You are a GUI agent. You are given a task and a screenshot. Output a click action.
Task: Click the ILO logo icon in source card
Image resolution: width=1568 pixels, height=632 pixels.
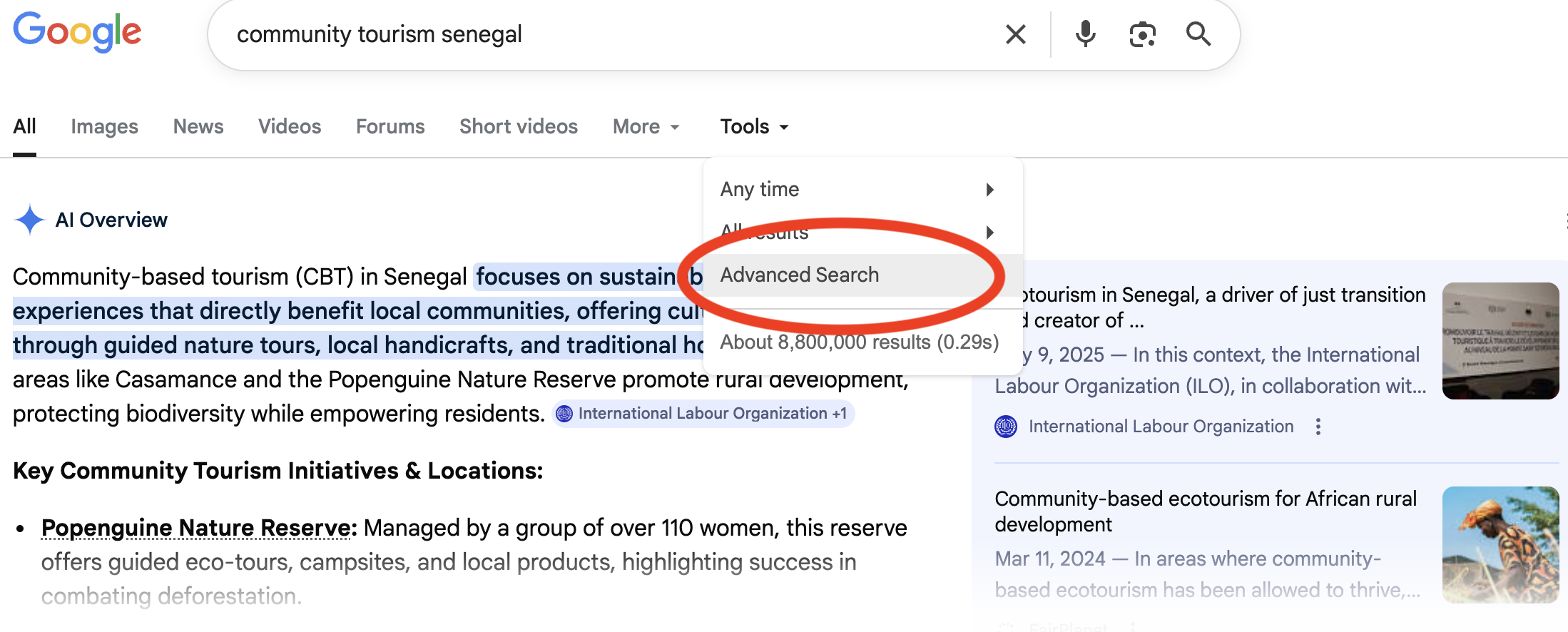tap(1006, 427)
